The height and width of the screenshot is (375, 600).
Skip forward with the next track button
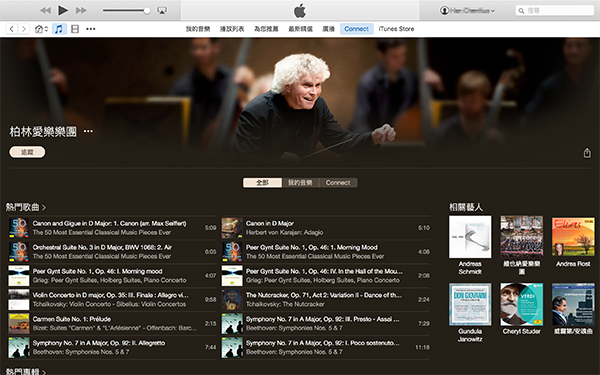point(81,10)
